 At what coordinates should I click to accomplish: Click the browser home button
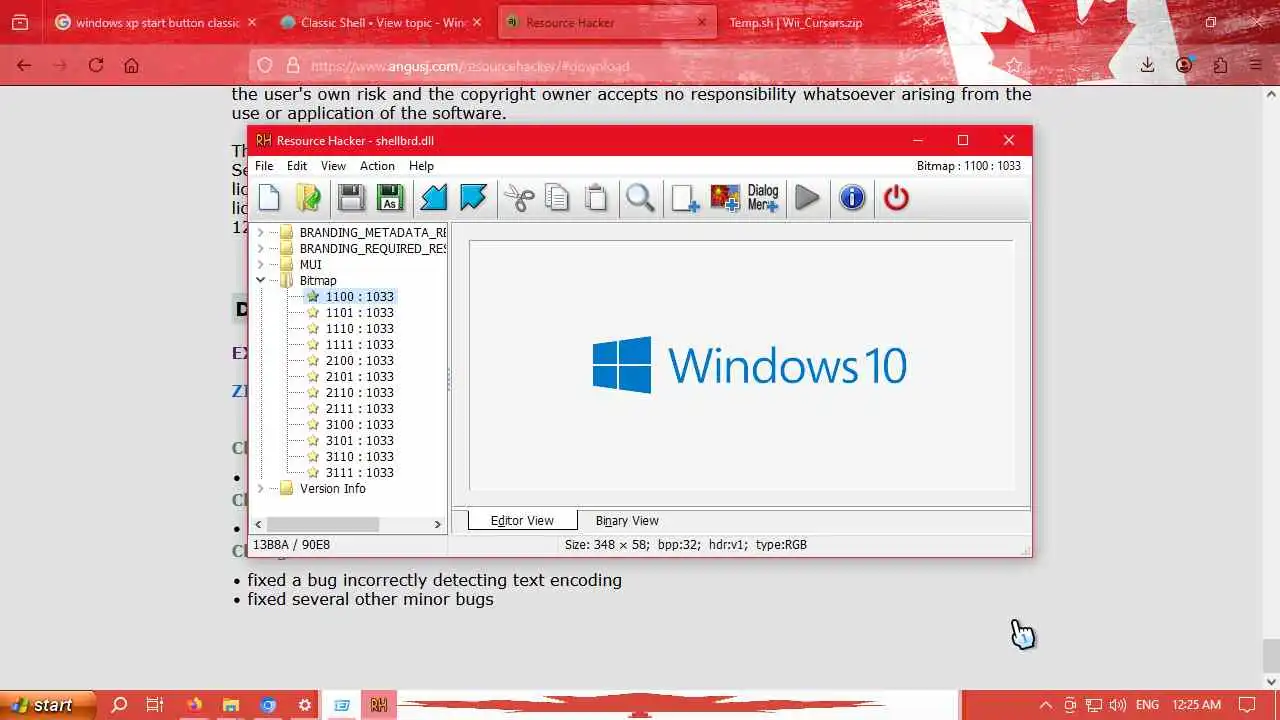click(x=131, y=65)
